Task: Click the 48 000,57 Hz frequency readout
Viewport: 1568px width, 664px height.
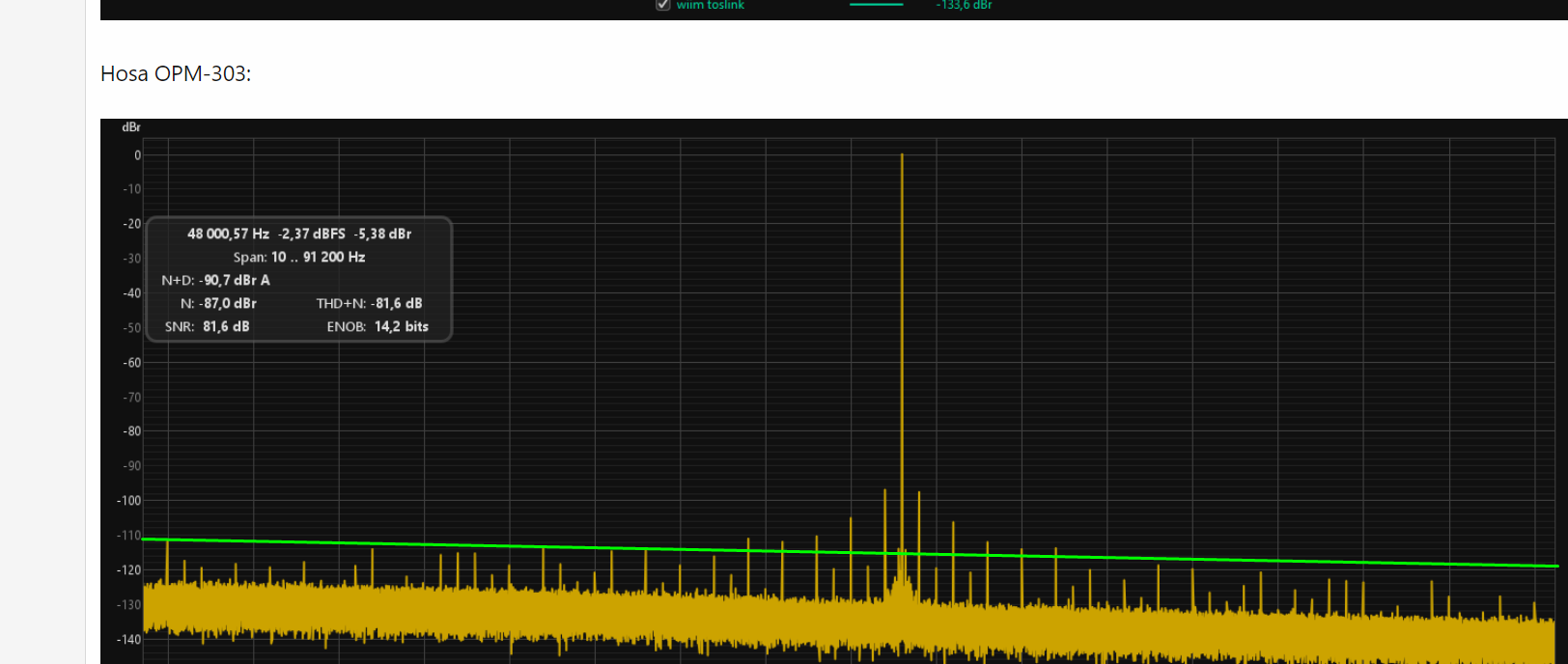Action: [228, 234]
